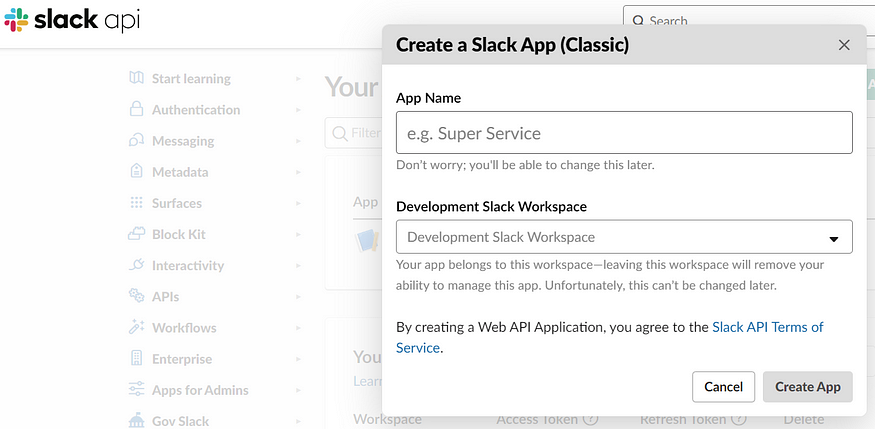Click the Apps for Admins sliders icon
875x429 pixels.
pos(136,390)
